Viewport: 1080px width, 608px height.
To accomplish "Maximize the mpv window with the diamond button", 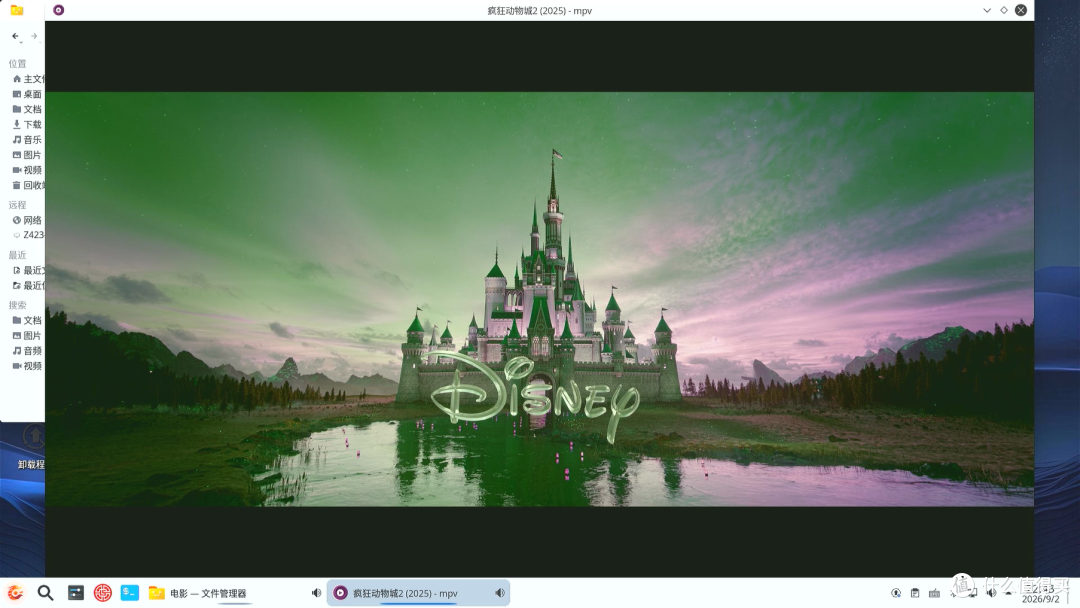I will [1004, 10].
